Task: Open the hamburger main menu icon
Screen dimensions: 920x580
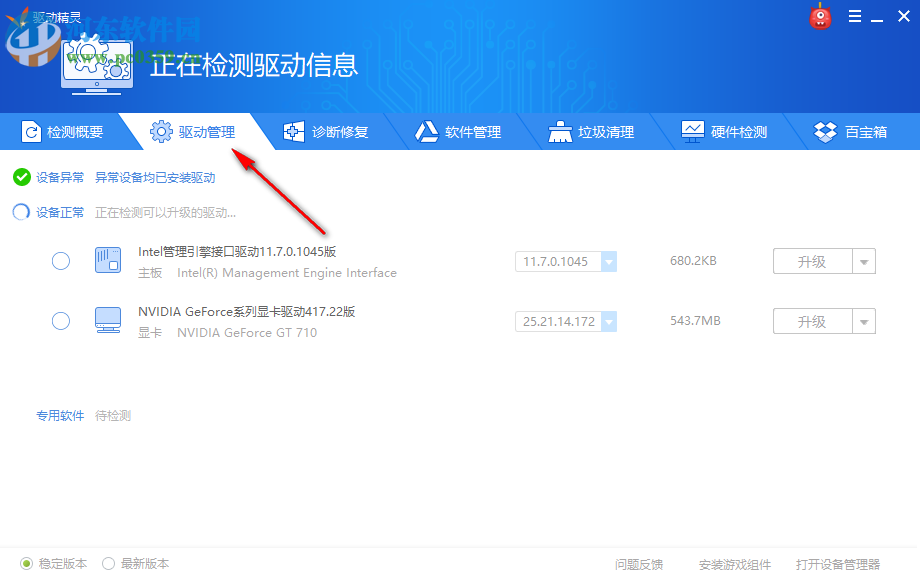Action: coord(857,16)
